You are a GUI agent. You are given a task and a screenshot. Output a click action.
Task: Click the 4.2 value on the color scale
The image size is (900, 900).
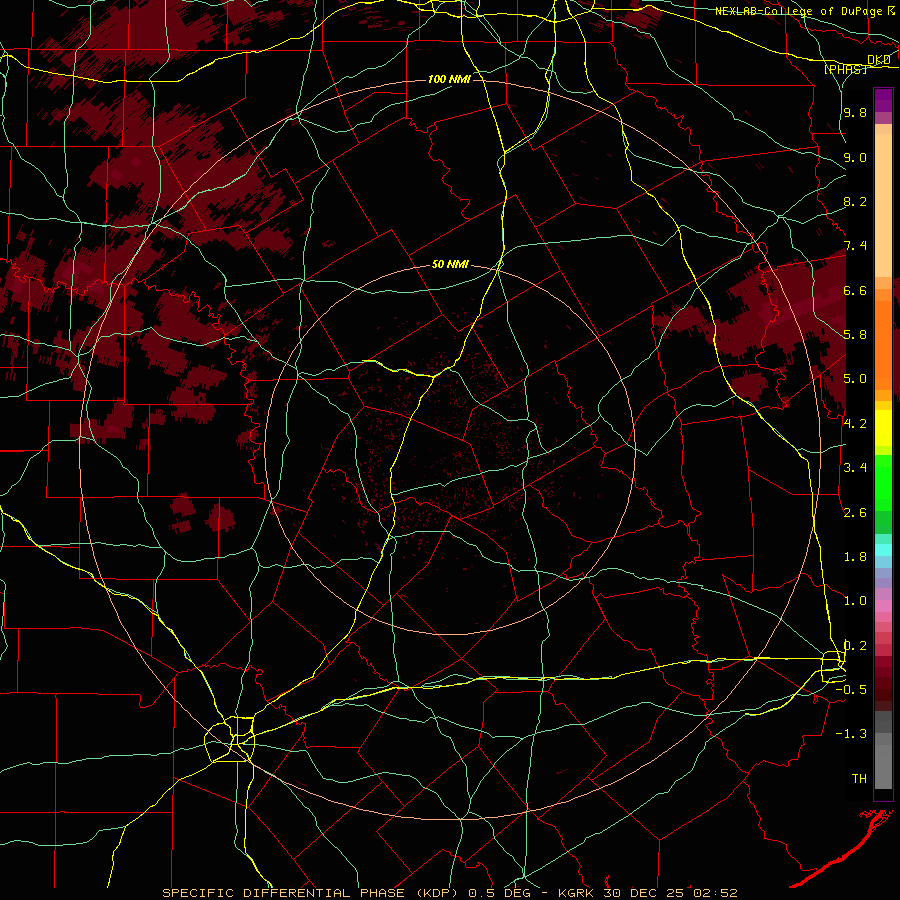click(855, 424)
